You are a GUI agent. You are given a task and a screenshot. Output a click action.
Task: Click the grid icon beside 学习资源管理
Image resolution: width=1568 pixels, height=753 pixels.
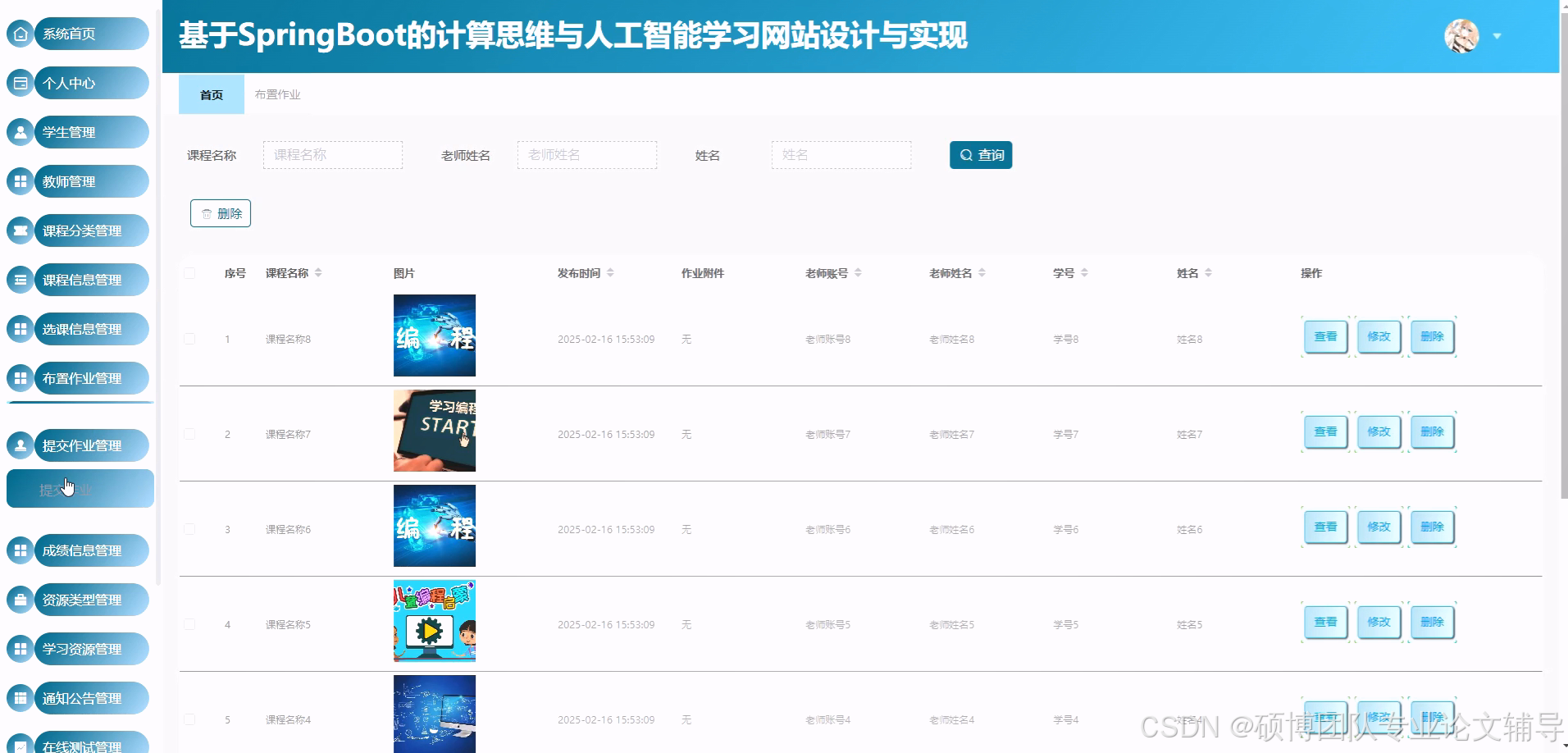21,649
